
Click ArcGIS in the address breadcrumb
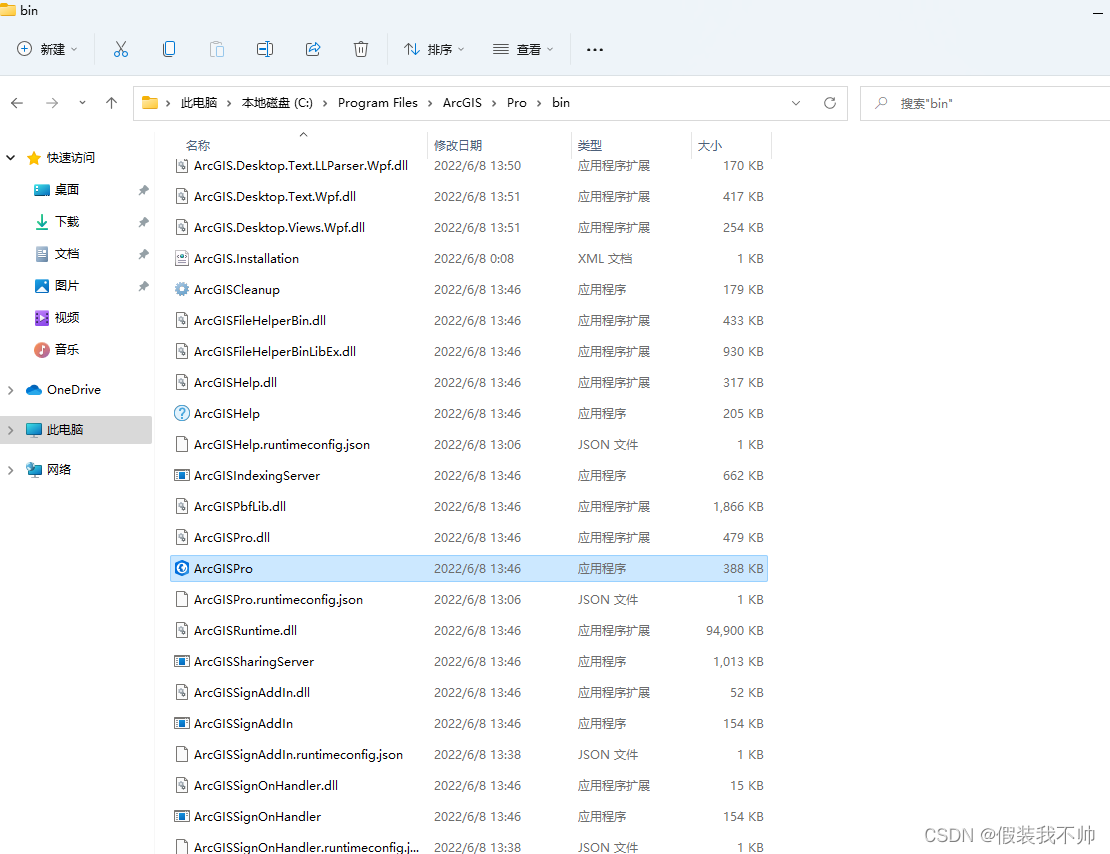[x=462, y=103]
